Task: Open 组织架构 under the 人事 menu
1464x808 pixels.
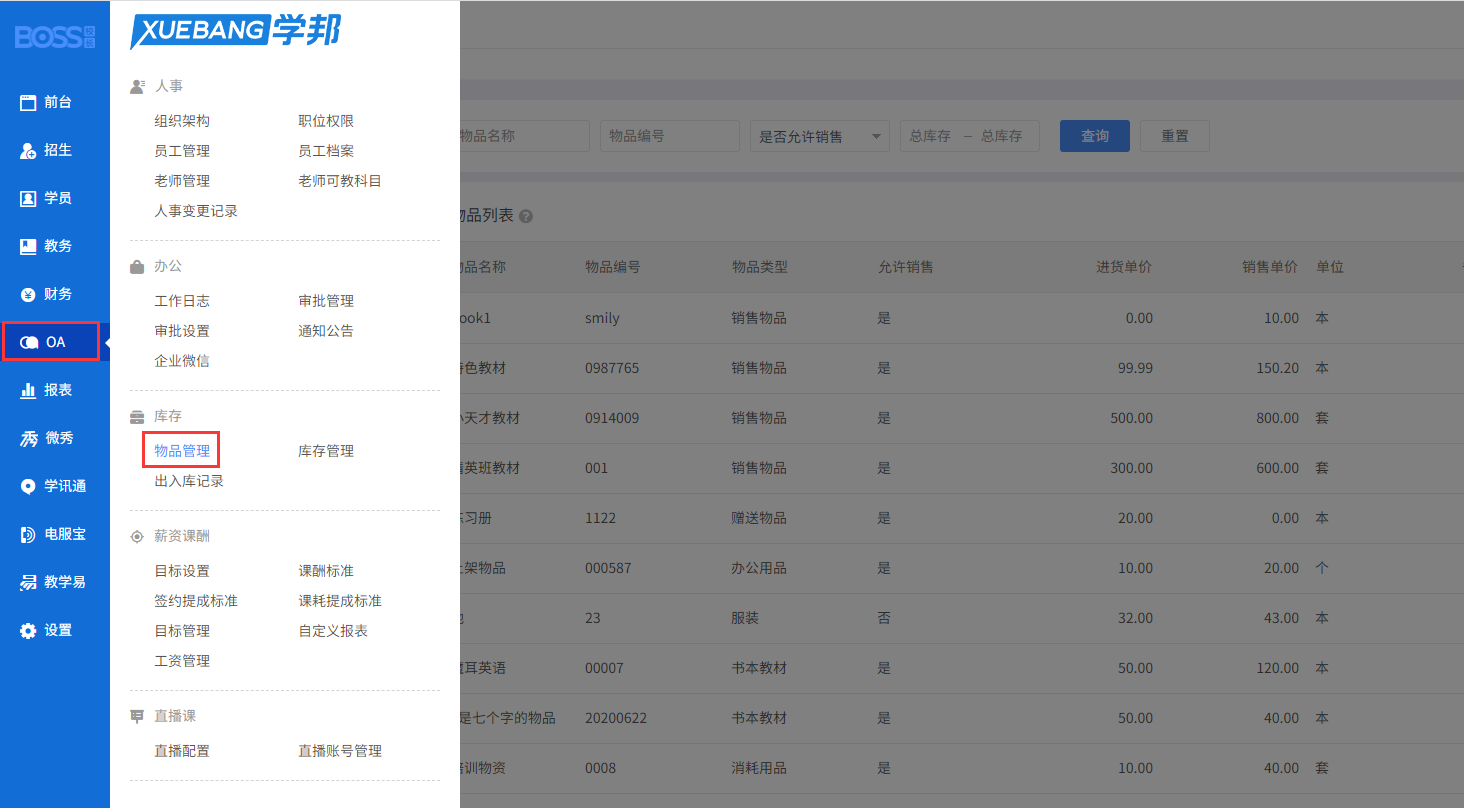Action: pos(182,121)
